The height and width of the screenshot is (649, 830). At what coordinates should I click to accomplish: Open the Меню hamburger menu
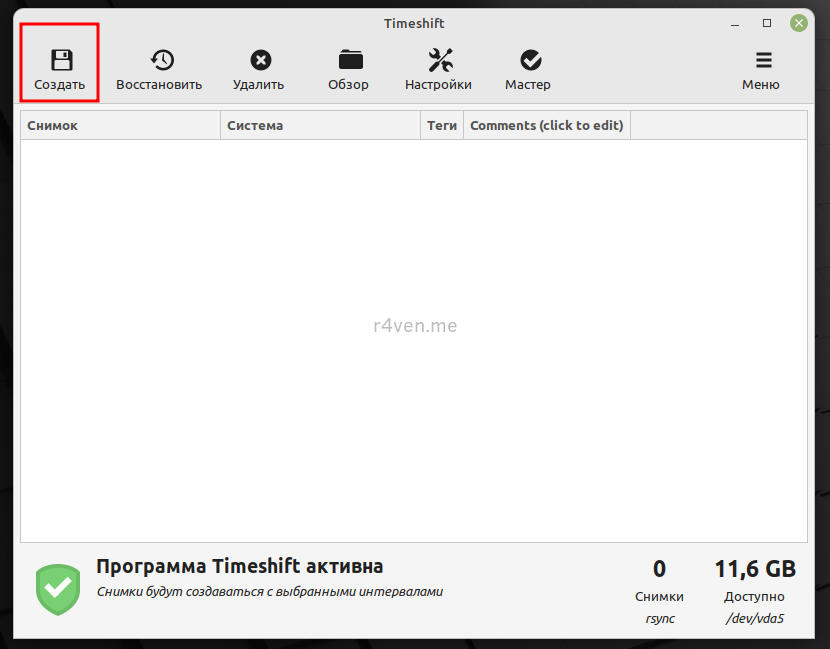click(761, 61)
